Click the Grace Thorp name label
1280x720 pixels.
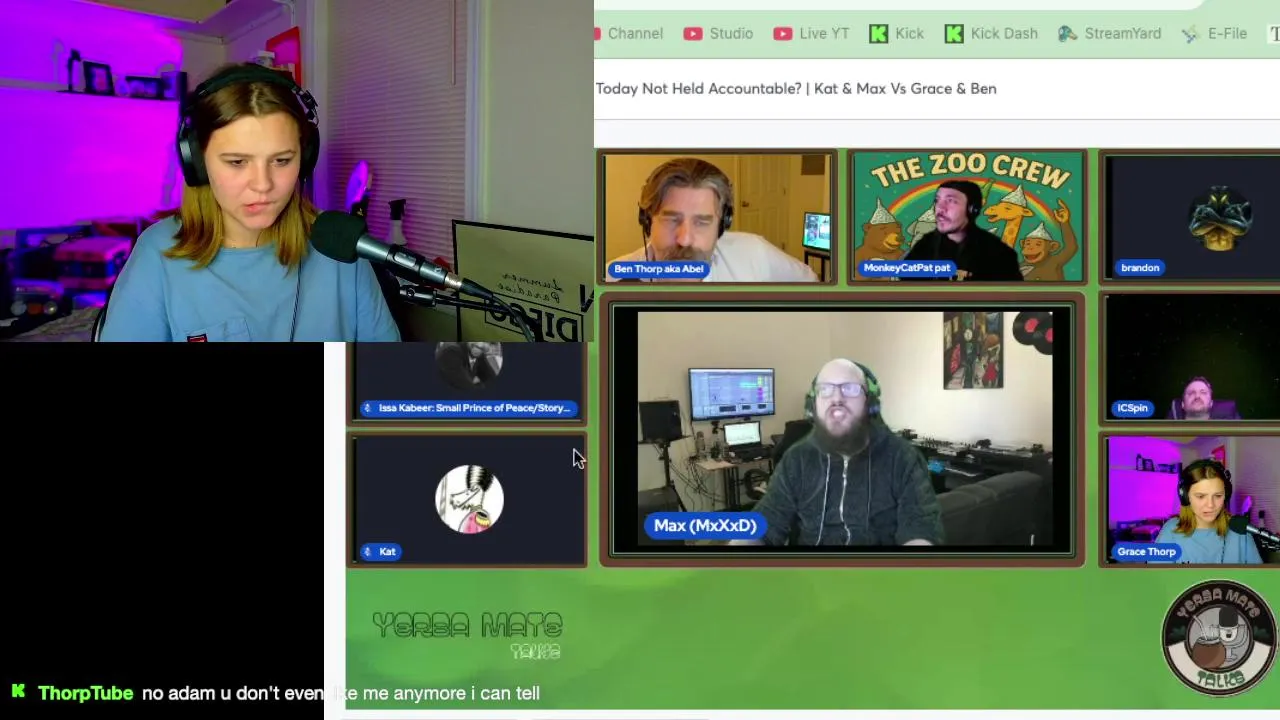[x=1147, y=551]
